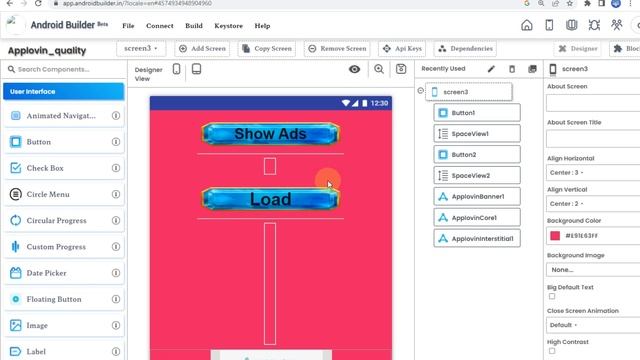Switch designer to tablet view icon

click(x=196, y=69)
